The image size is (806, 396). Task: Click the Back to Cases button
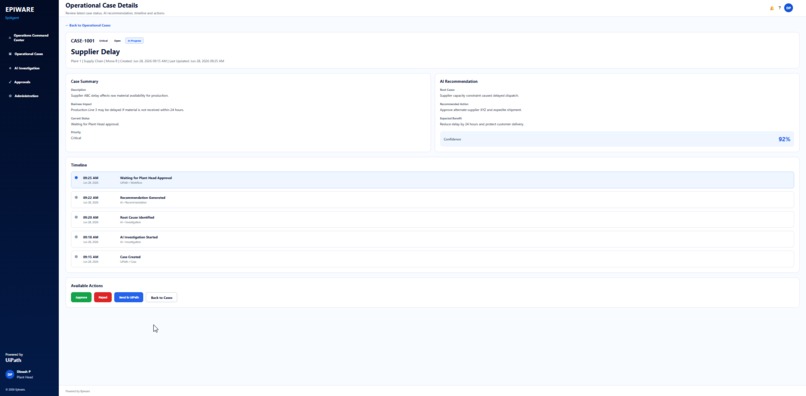[x=161, y=297]
